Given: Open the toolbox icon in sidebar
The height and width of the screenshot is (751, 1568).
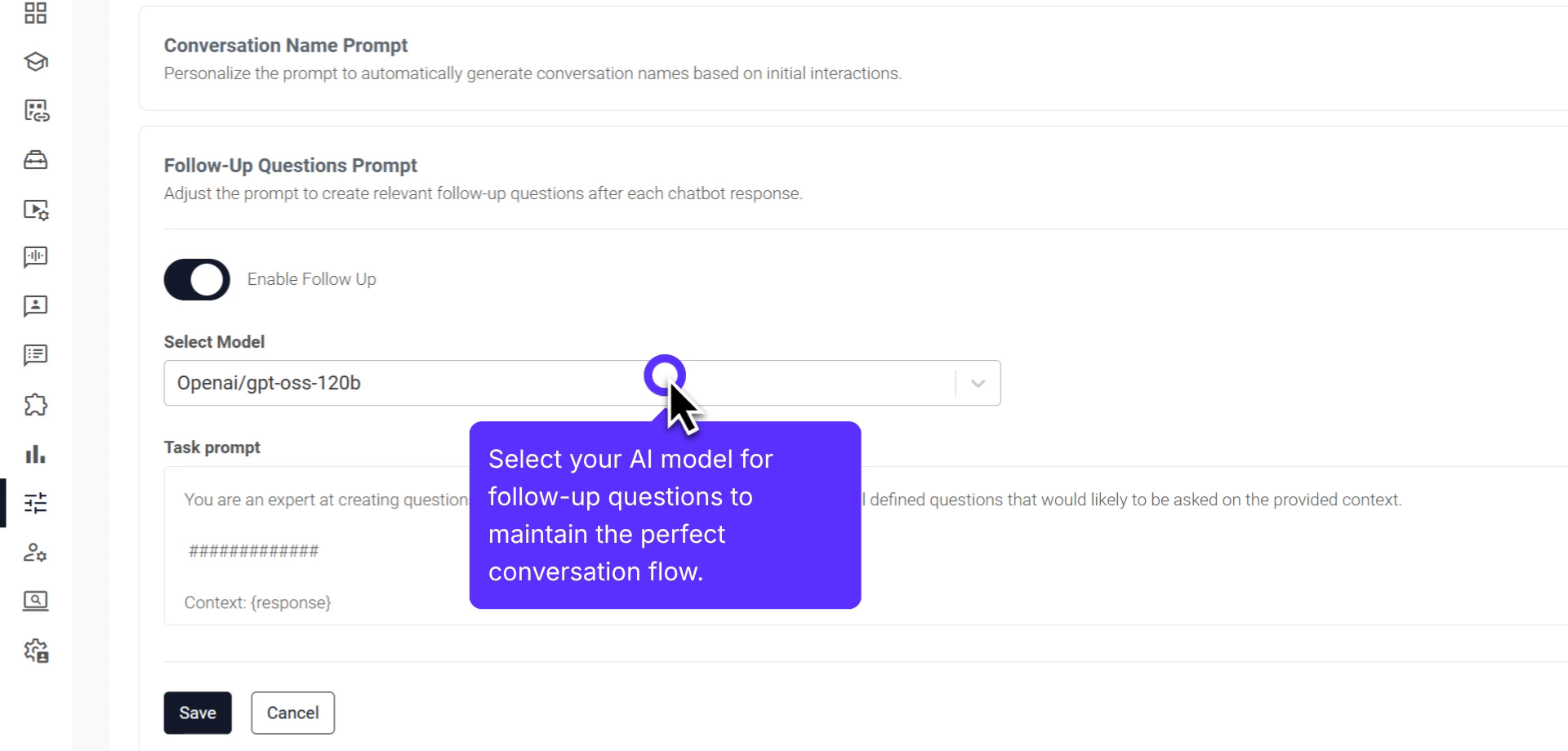Looking at the screenshot, I should [35, 160].
